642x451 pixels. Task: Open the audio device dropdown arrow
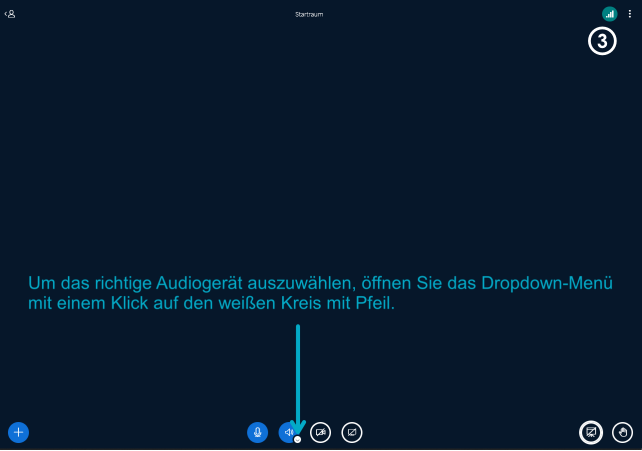298,440
